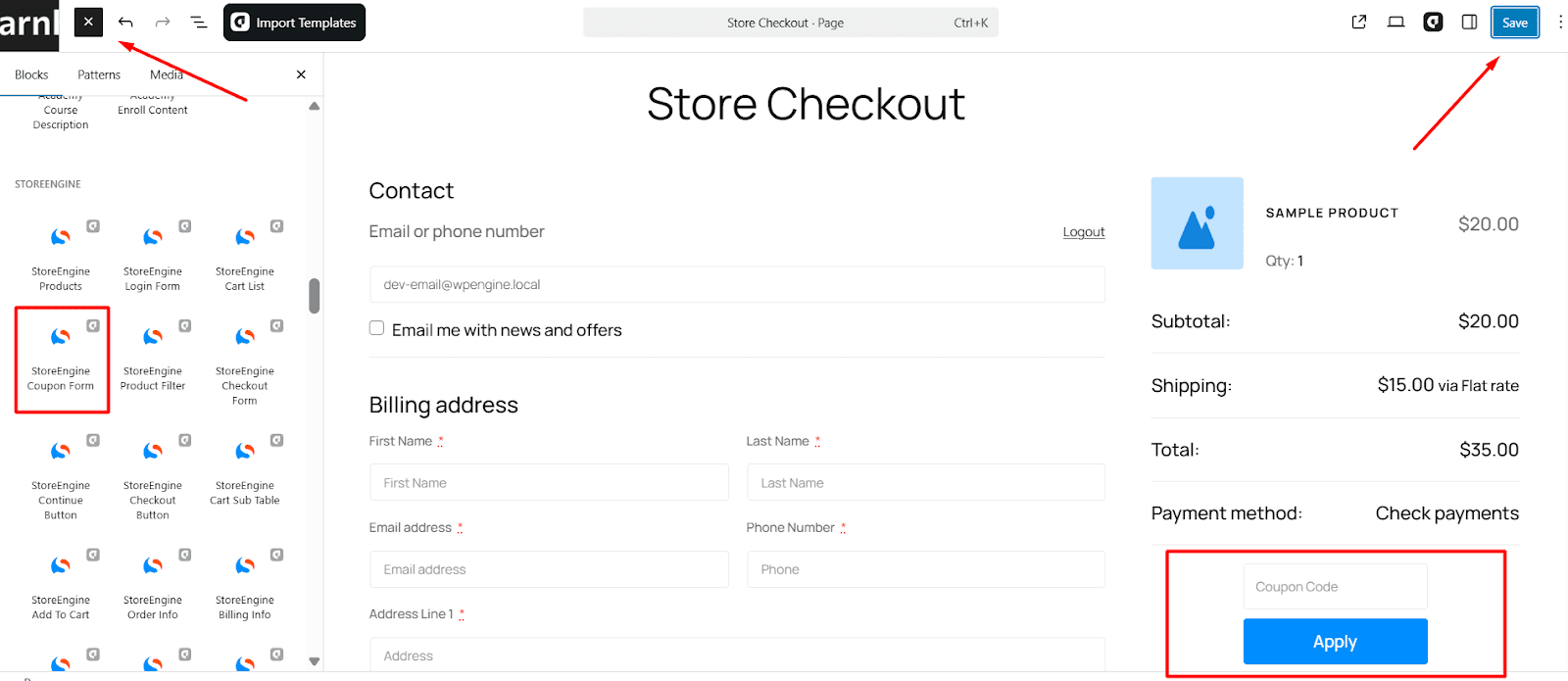The width and height of the screenshot is (1568, 681).
Task: Insert the StoreEngine Products block
Action: pos(61,253)
